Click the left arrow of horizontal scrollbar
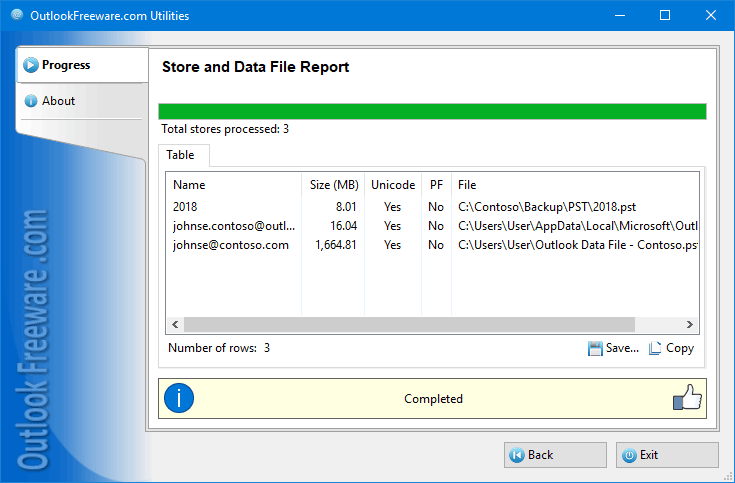The image size is (735, 483). (x=175, y=325)
